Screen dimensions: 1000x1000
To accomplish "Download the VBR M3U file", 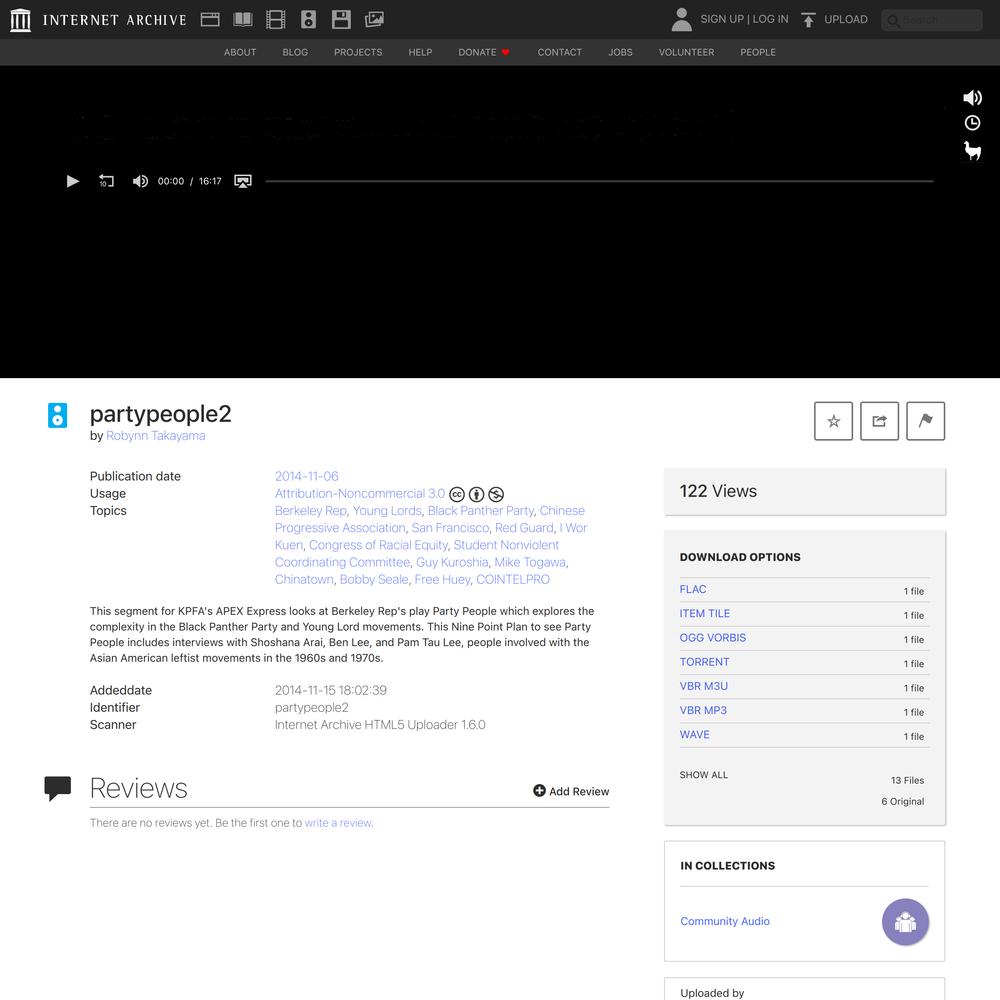I will [x=703, y=686].
